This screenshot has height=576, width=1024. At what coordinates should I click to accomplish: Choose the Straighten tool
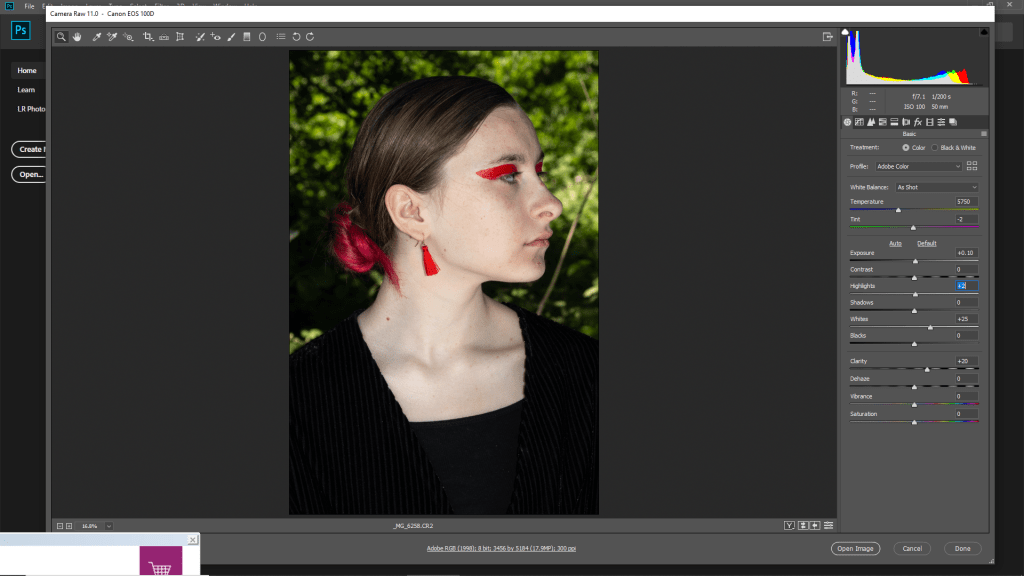point(164,37)
